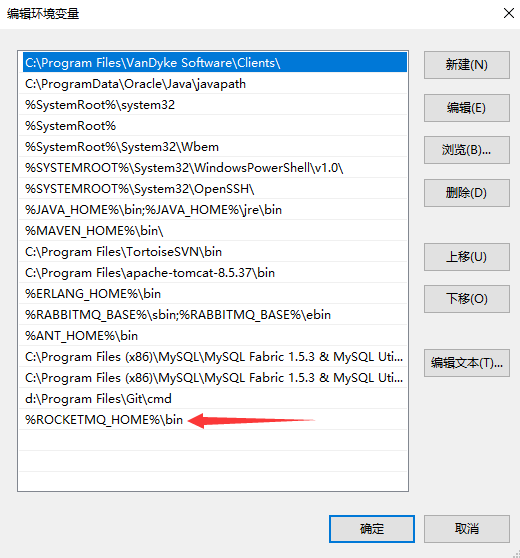
Task: Select the d:\Program Files\Git\cmd entry
Action: coord(213,399)
